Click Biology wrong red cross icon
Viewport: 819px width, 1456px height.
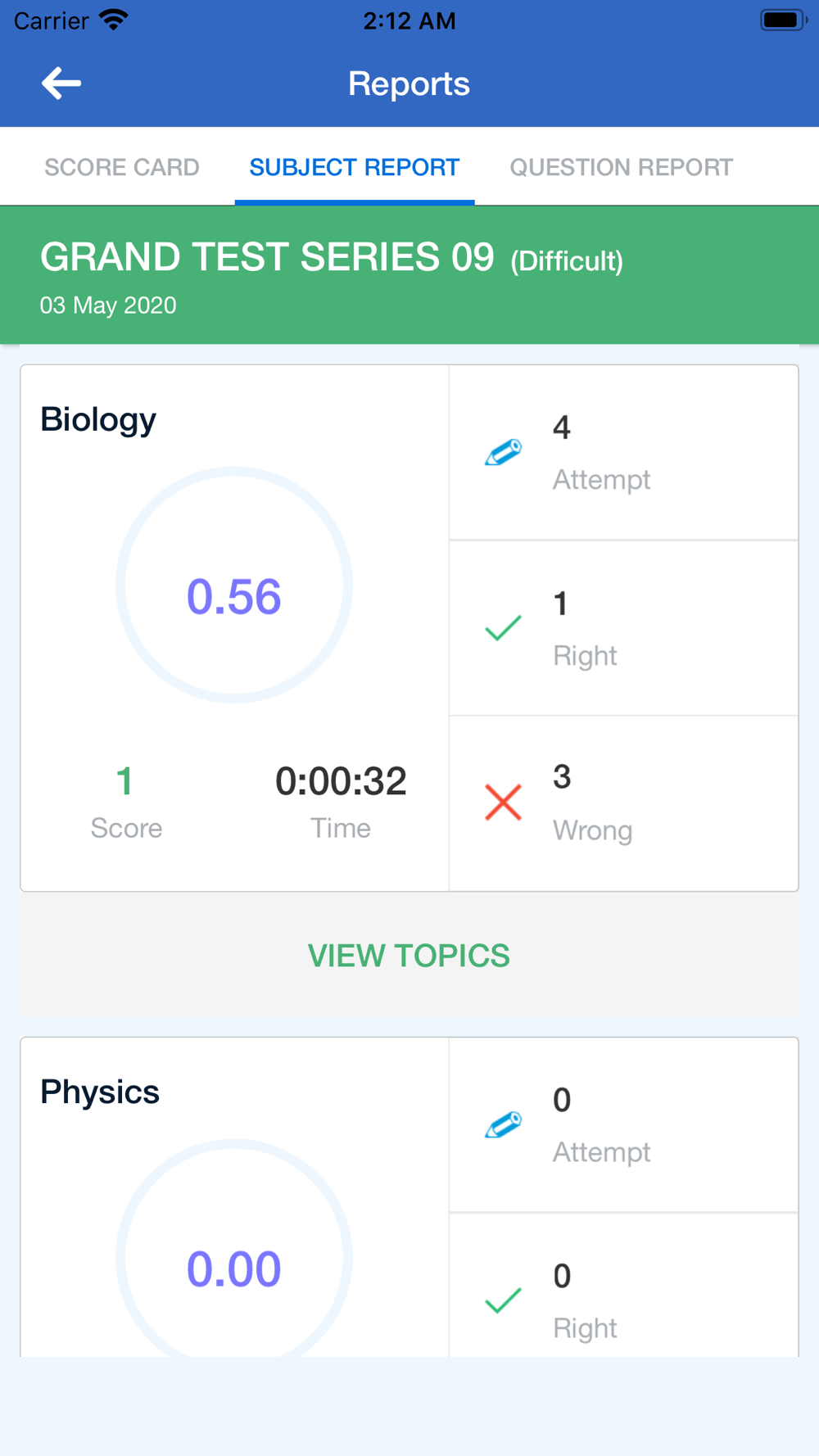tap(503, 803)
